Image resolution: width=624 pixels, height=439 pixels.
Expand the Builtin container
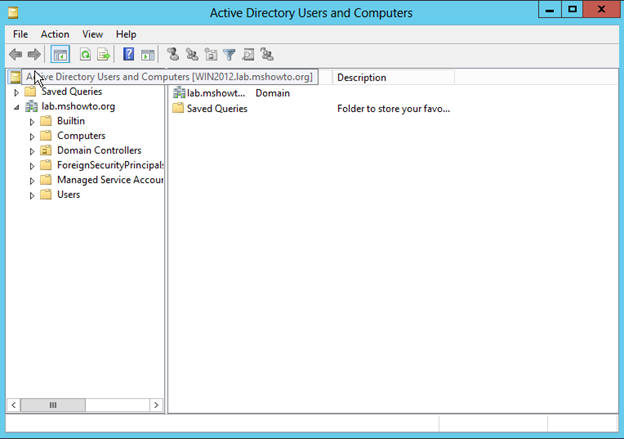click(x=32, y=122)
